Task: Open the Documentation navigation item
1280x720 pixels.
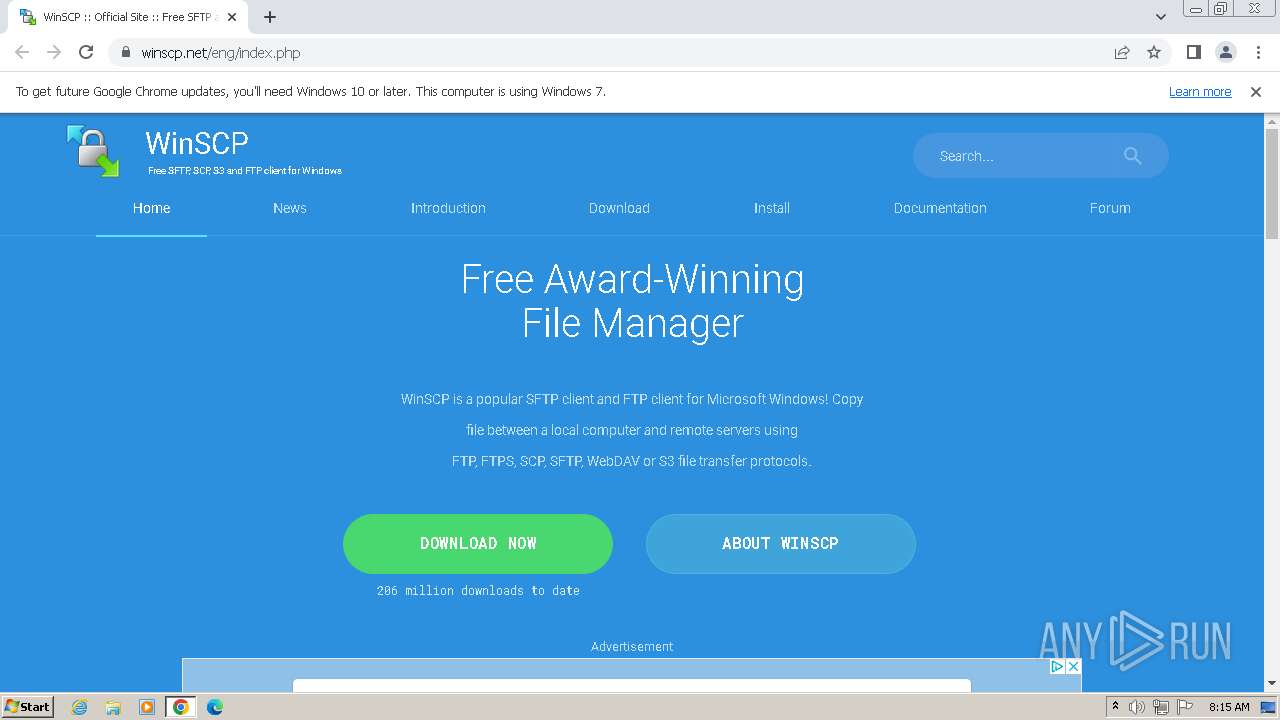Action: 940,208
